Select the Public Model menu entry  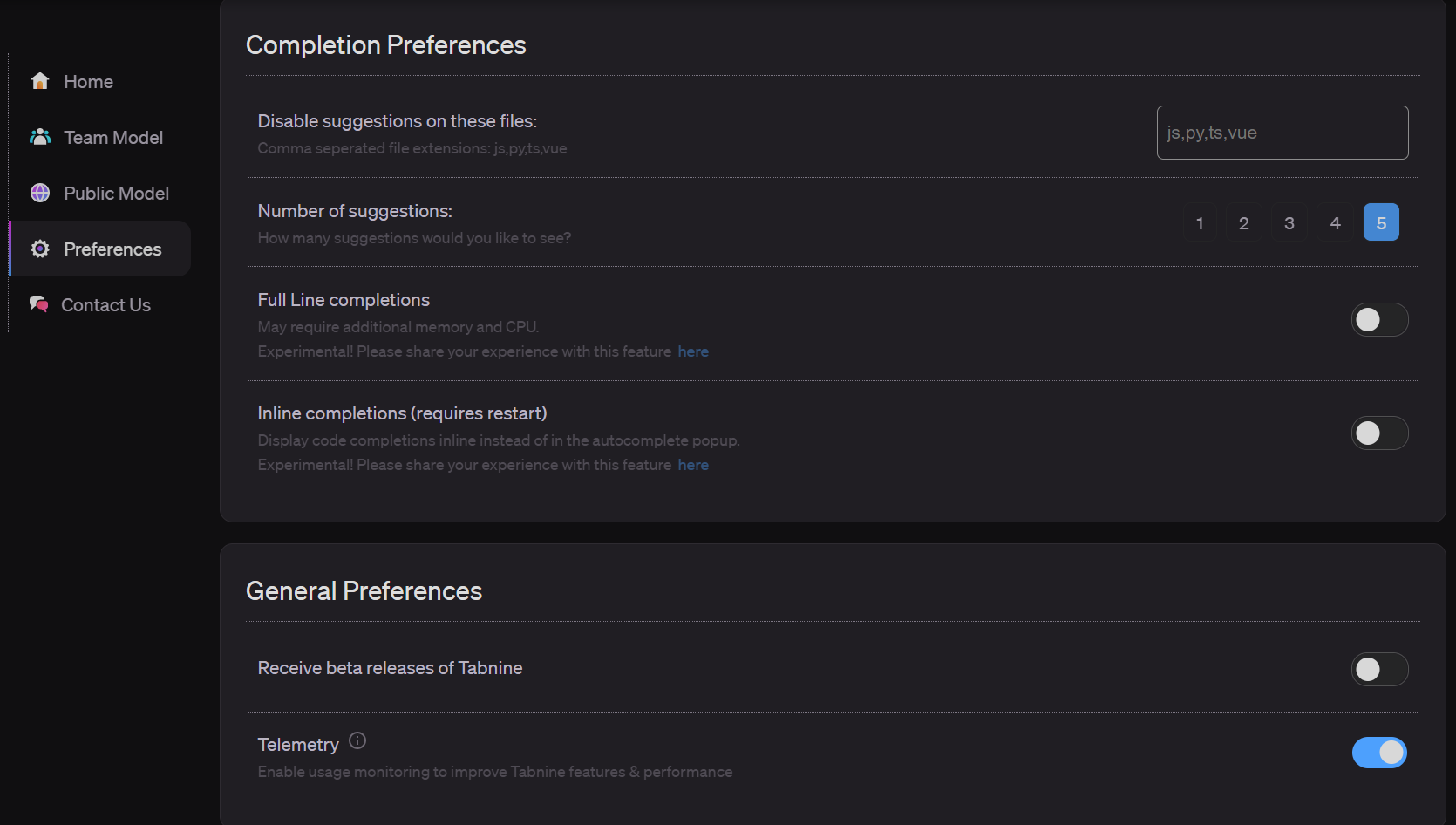click(116, 193)
